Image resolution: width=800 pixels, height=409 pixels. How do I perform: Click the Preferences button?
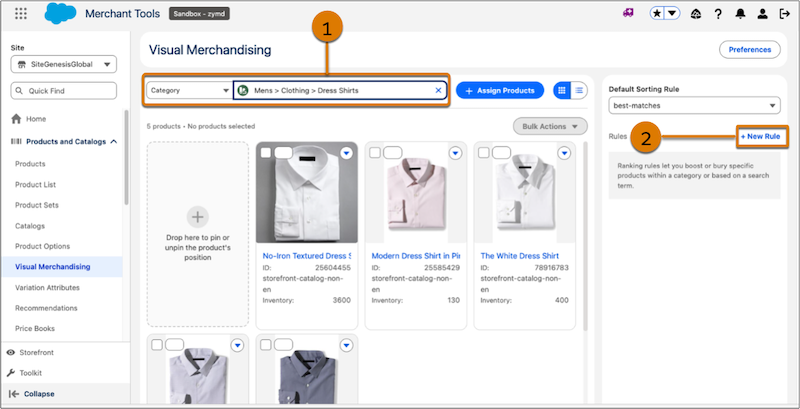[x=749, y=49]
